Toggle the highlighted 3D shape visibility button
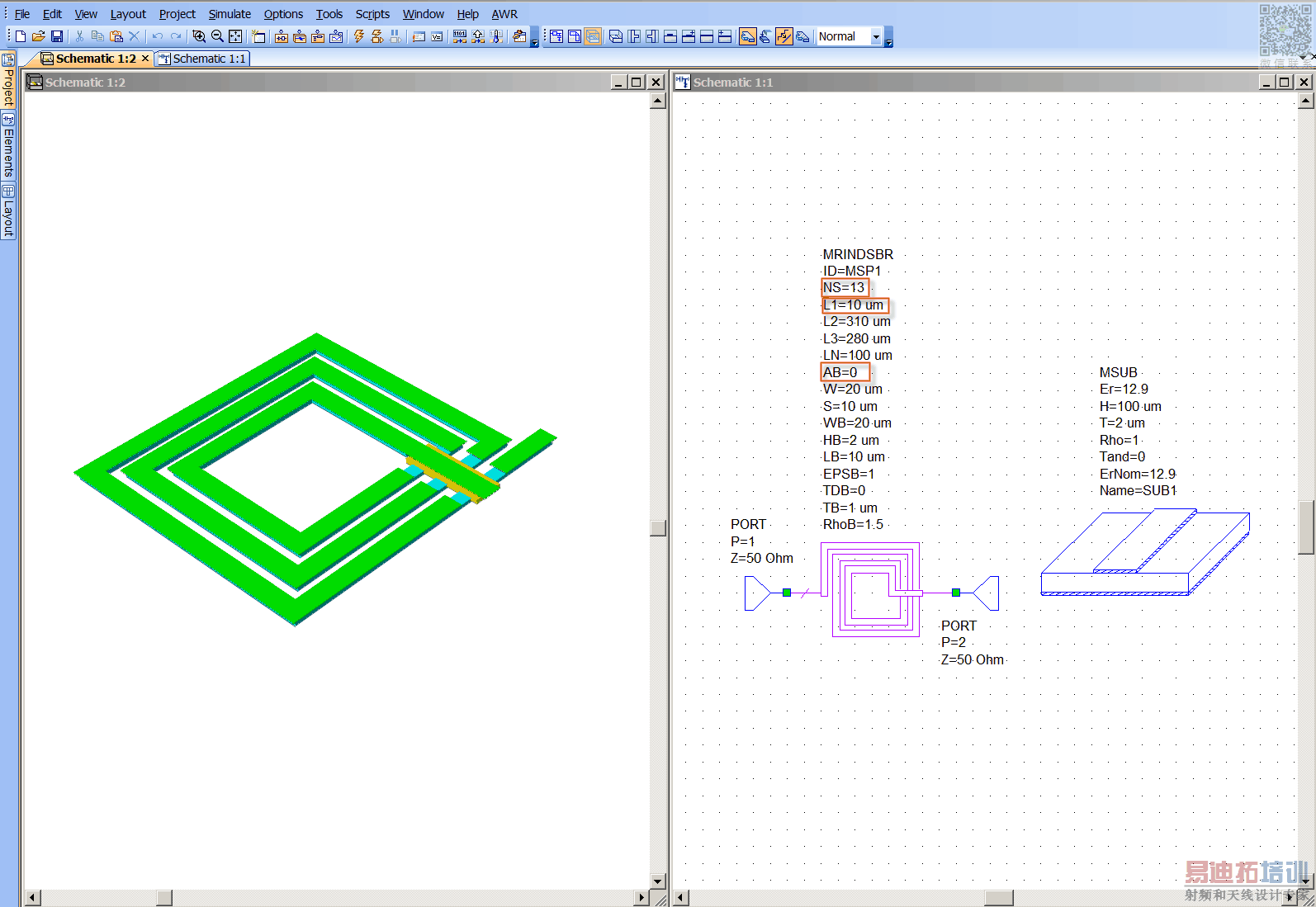Viewport: 1316px width, 907px height. (x=747, y=36)
